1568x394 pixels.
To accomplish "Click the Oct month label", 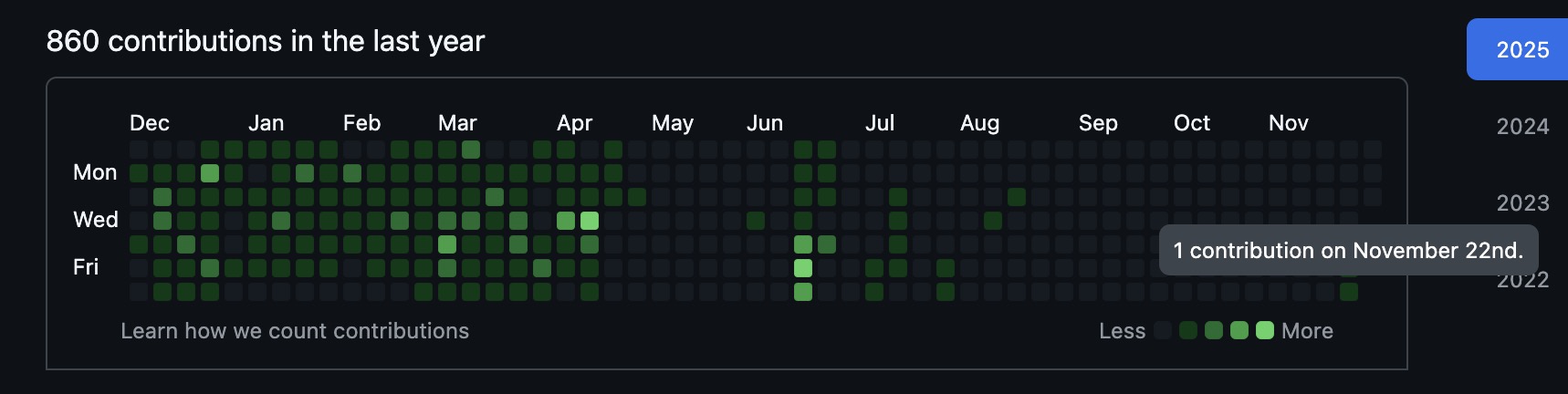I will tap(1192, 123).
